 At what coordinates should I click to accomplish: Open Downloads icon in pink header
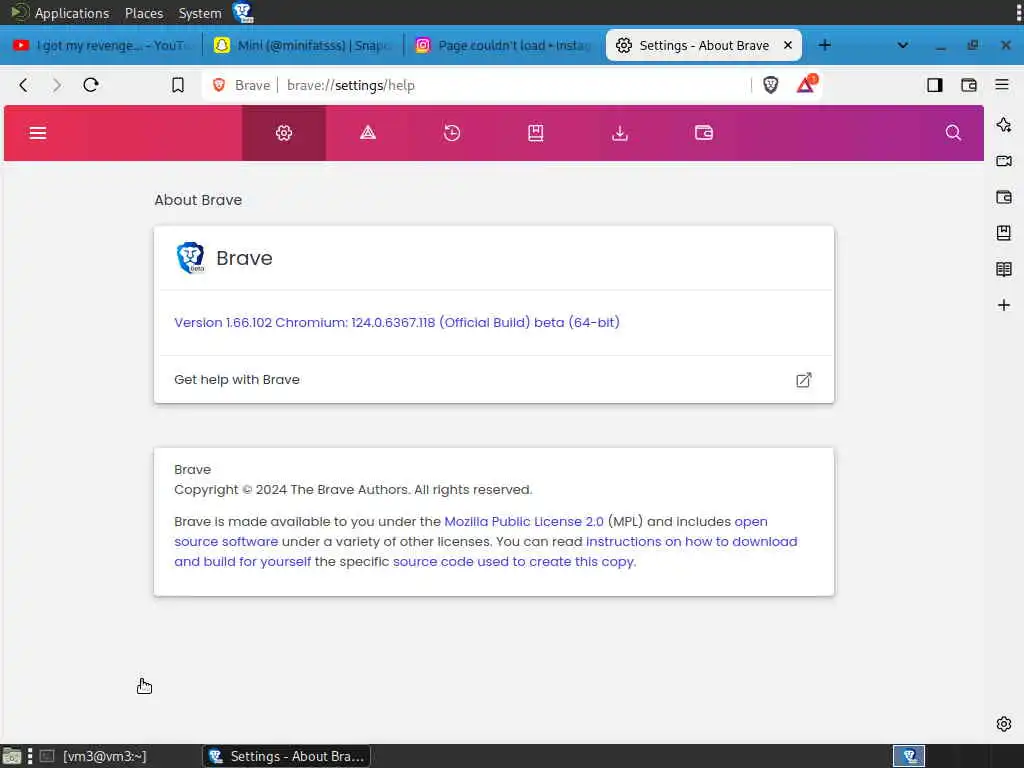point(620,133)
